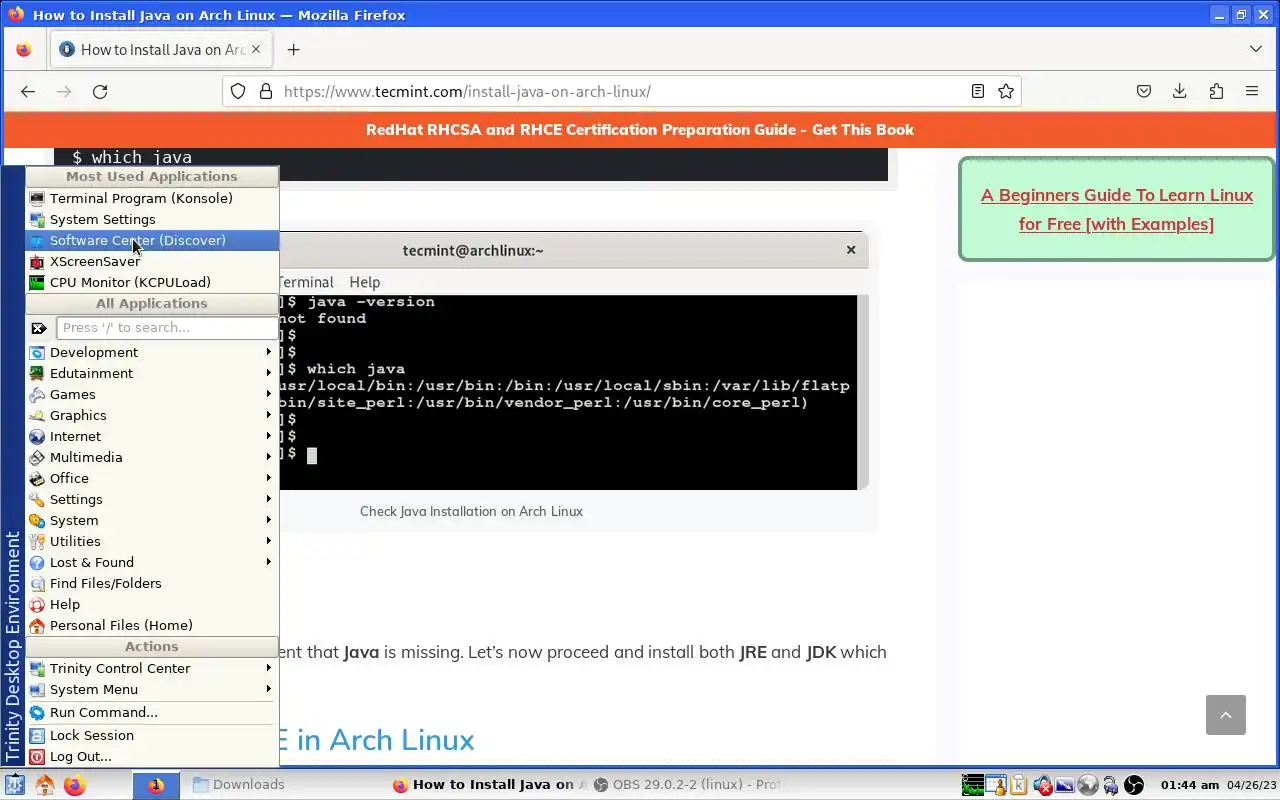The height and width of the screenshot is (800, 1280).
Task: Expand the Games submenu
Action: point(152,394)
